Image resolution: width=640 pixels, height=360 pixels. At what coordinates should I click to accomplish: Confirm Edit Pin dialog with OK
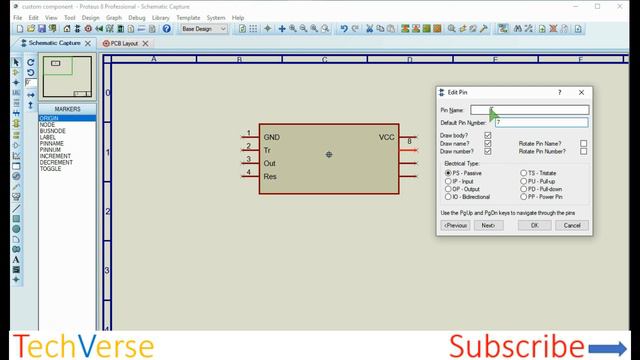[535, 225]
